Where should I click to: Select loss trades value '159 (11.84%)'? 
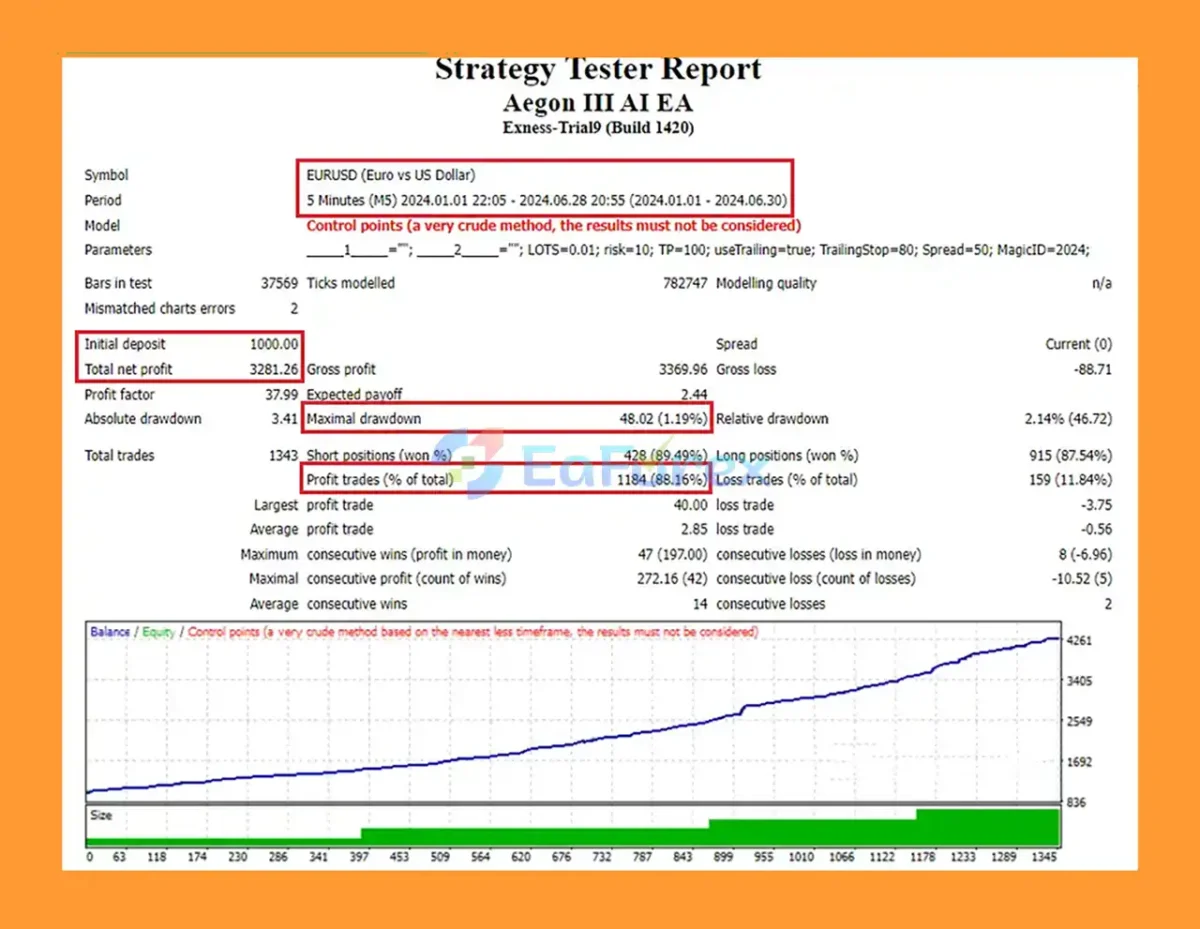click(1069, 480)
